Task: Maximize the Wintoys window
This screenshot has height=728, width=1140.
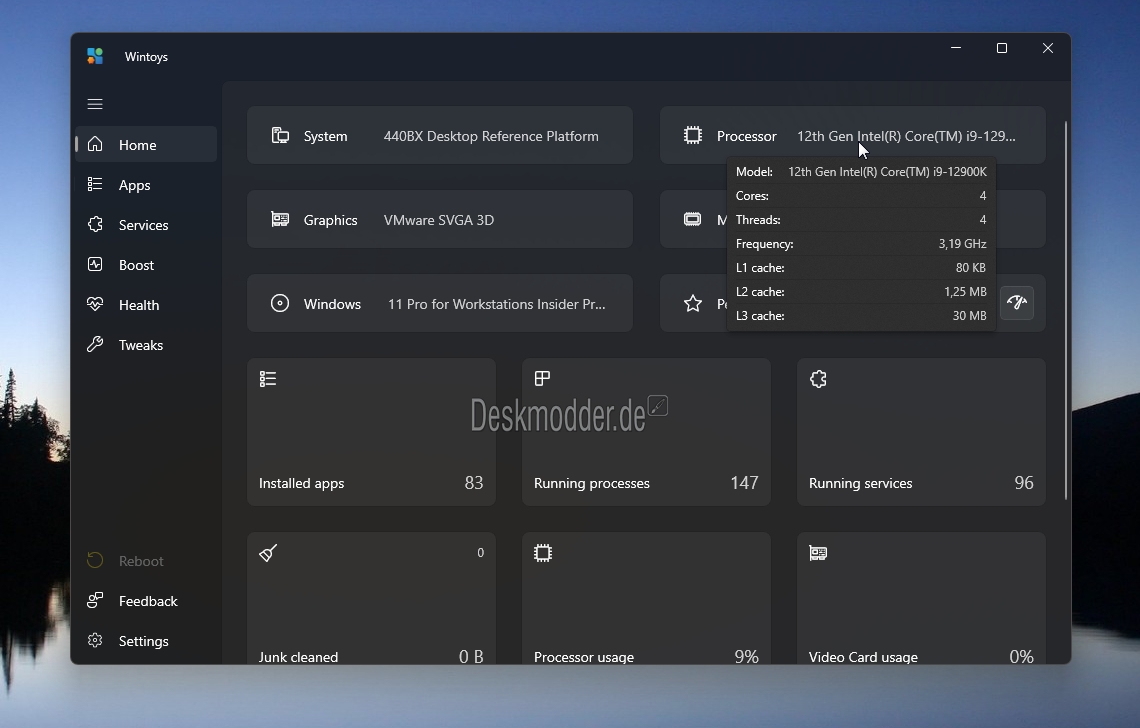Action: pyautogui.click(x=1002, y=48)
